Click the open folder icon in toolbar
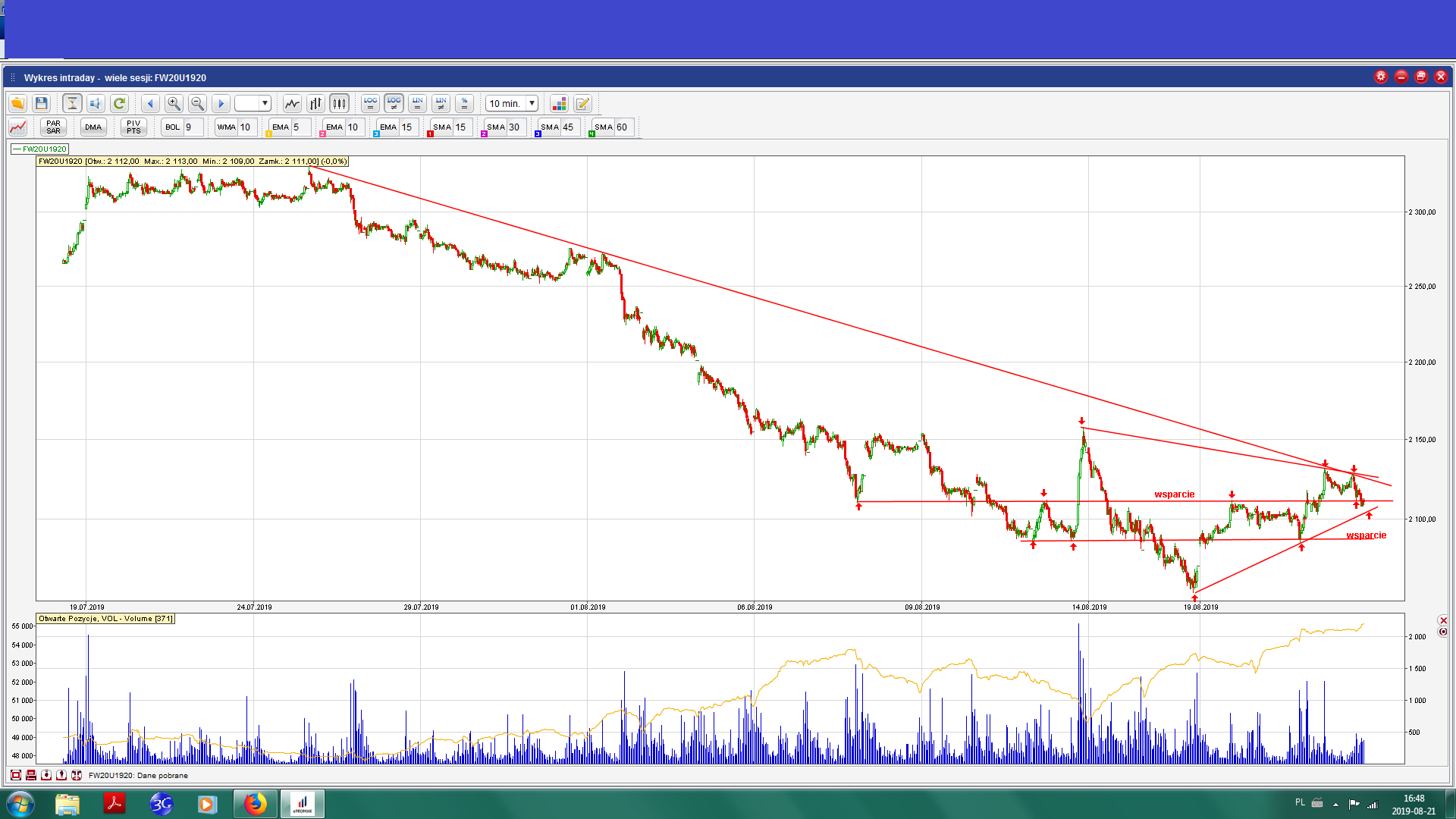The width and height of the screenshot is (1456, 819). 17,104
